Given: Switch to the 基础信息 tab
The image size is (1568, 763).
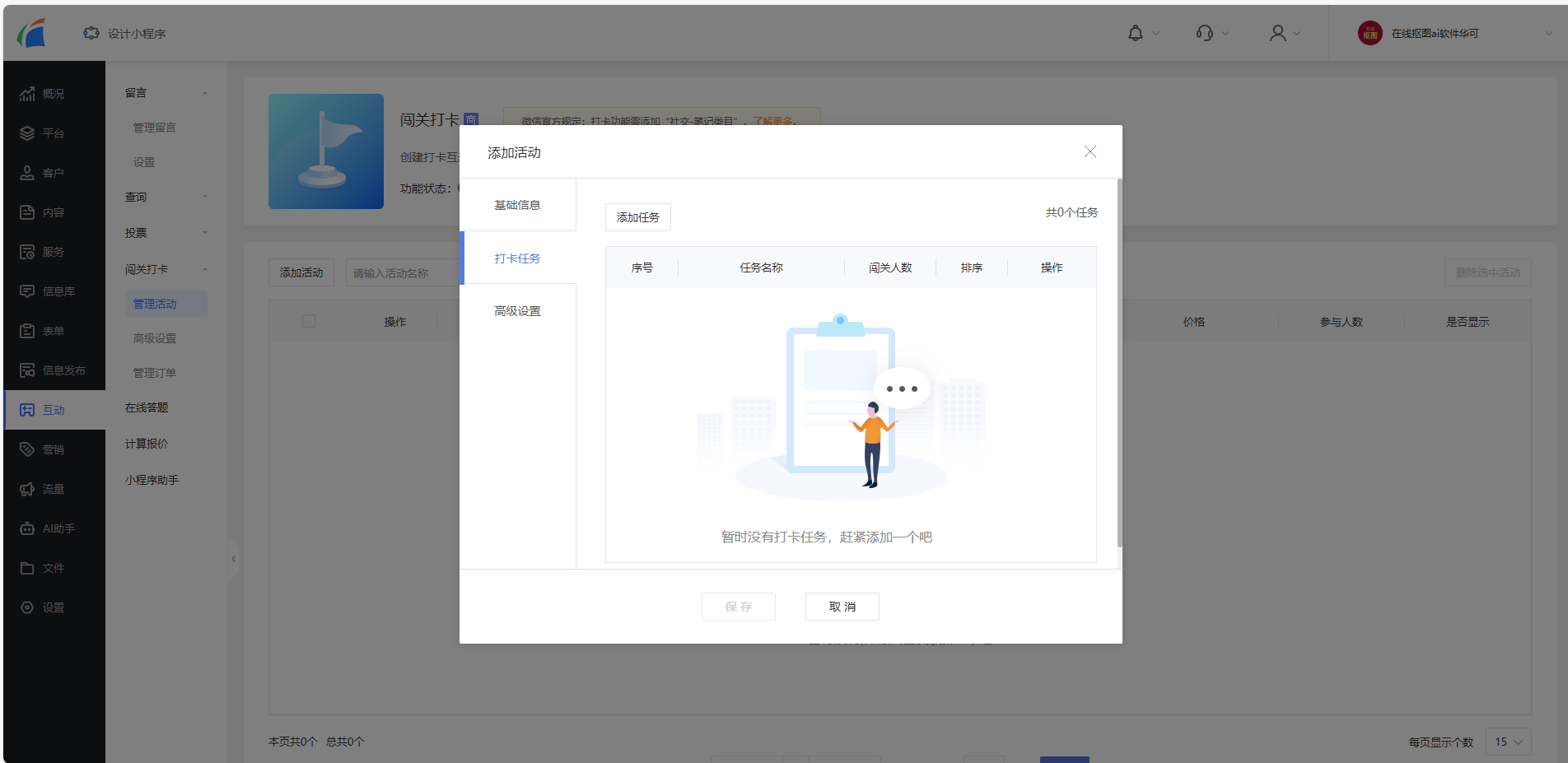Looking at the screenshot, I should [517, 205].
